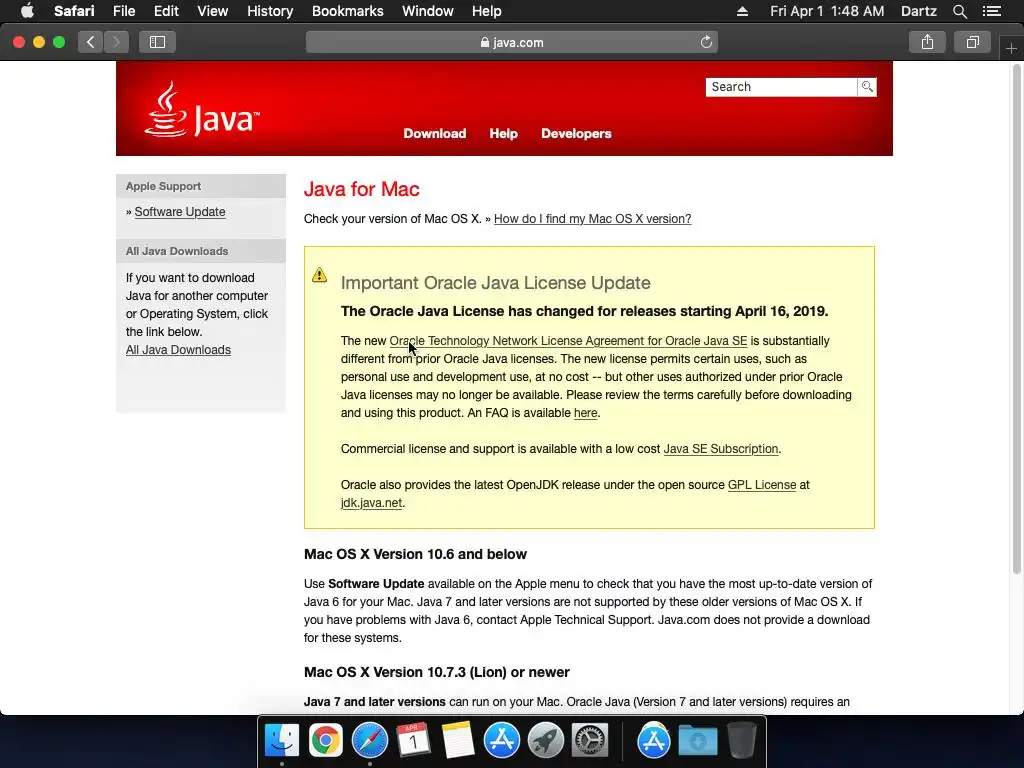Click the yellow warning triangle icon

pyautogui.click(x=319, y=275)
